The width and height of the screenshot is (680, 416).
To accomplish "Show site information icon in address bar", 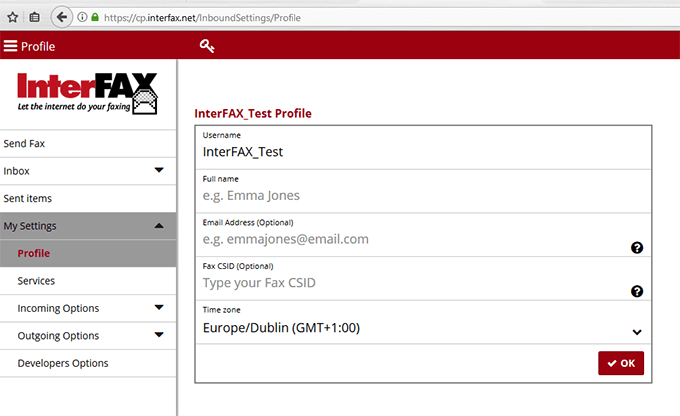I will (82, 17).
